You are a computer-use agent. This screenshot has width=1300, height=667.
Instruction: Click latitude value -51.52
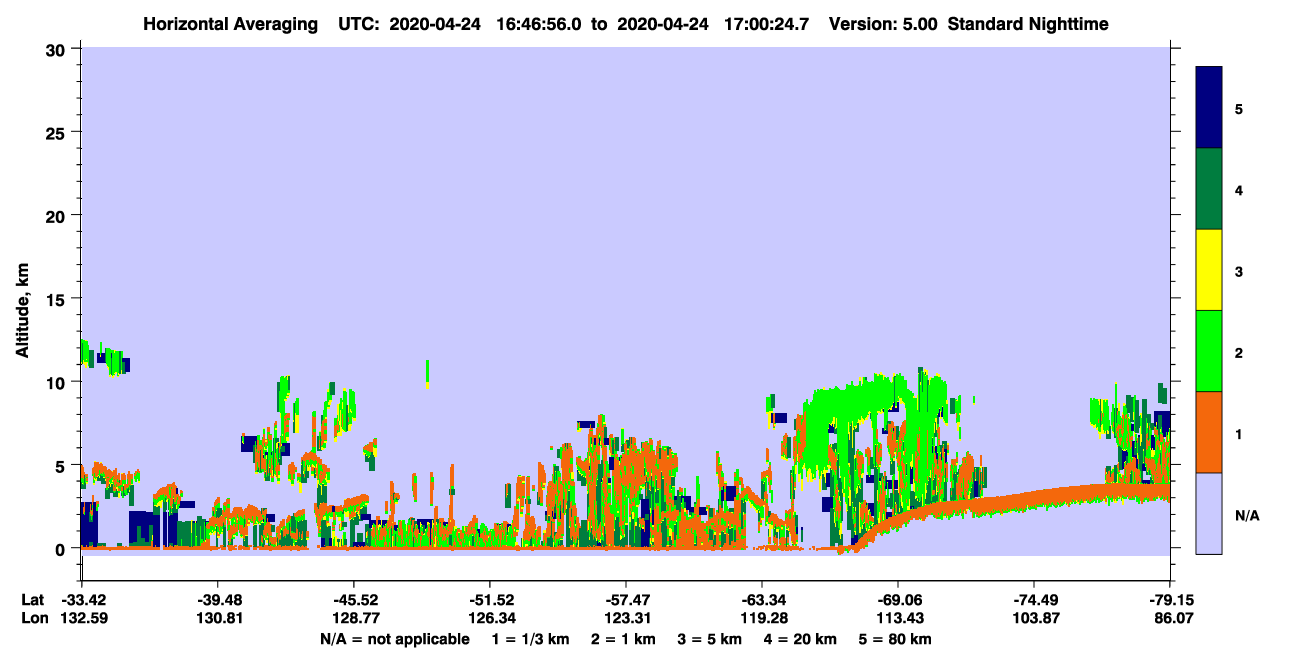coord(490,600)
